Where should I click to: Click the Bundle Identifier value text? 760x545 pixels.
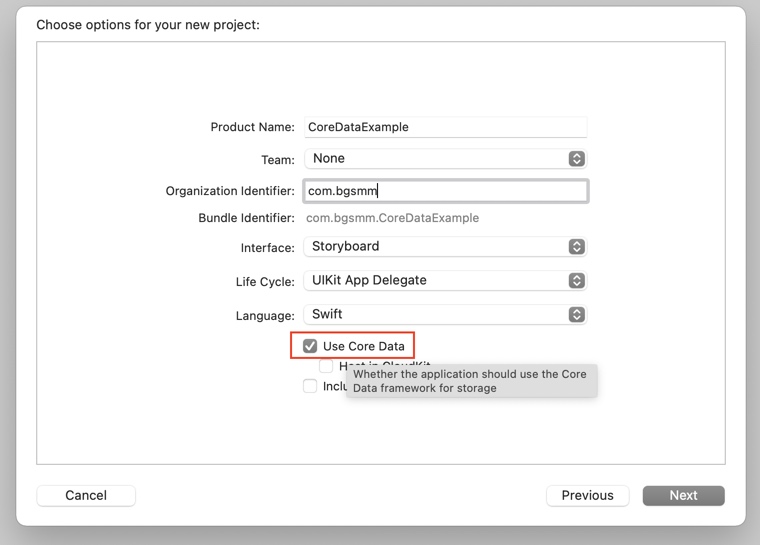[x=392, y=218]
